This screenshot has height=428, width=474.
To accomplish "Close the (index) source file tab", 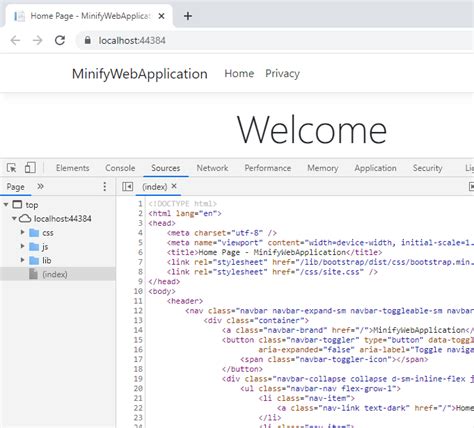I will click(174, 186).
